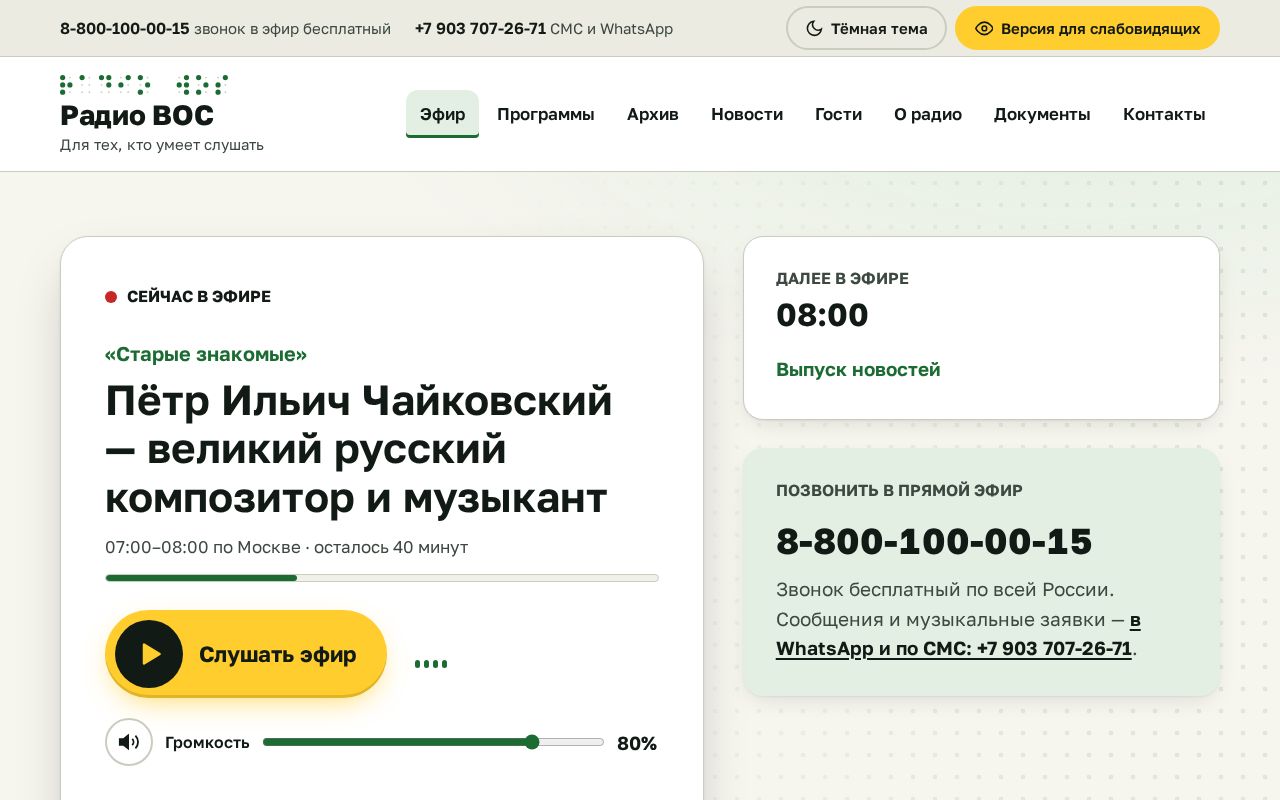This screenshot has width=1280, height=800.
Task: Open the Новости page
Action: (747, 114)
